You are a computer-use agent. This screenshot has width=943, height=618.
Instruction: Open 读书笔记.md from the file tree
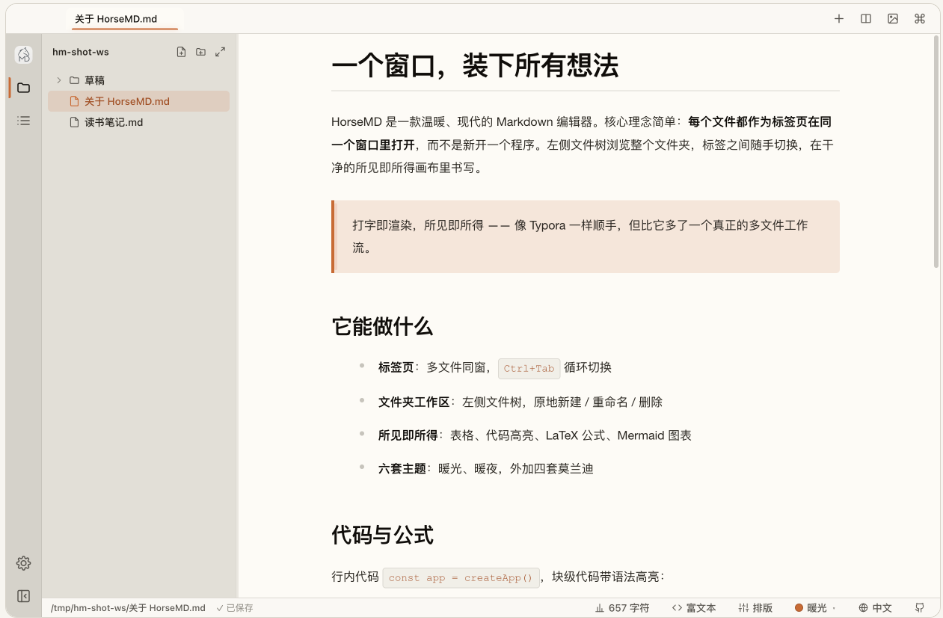(139, 122)
